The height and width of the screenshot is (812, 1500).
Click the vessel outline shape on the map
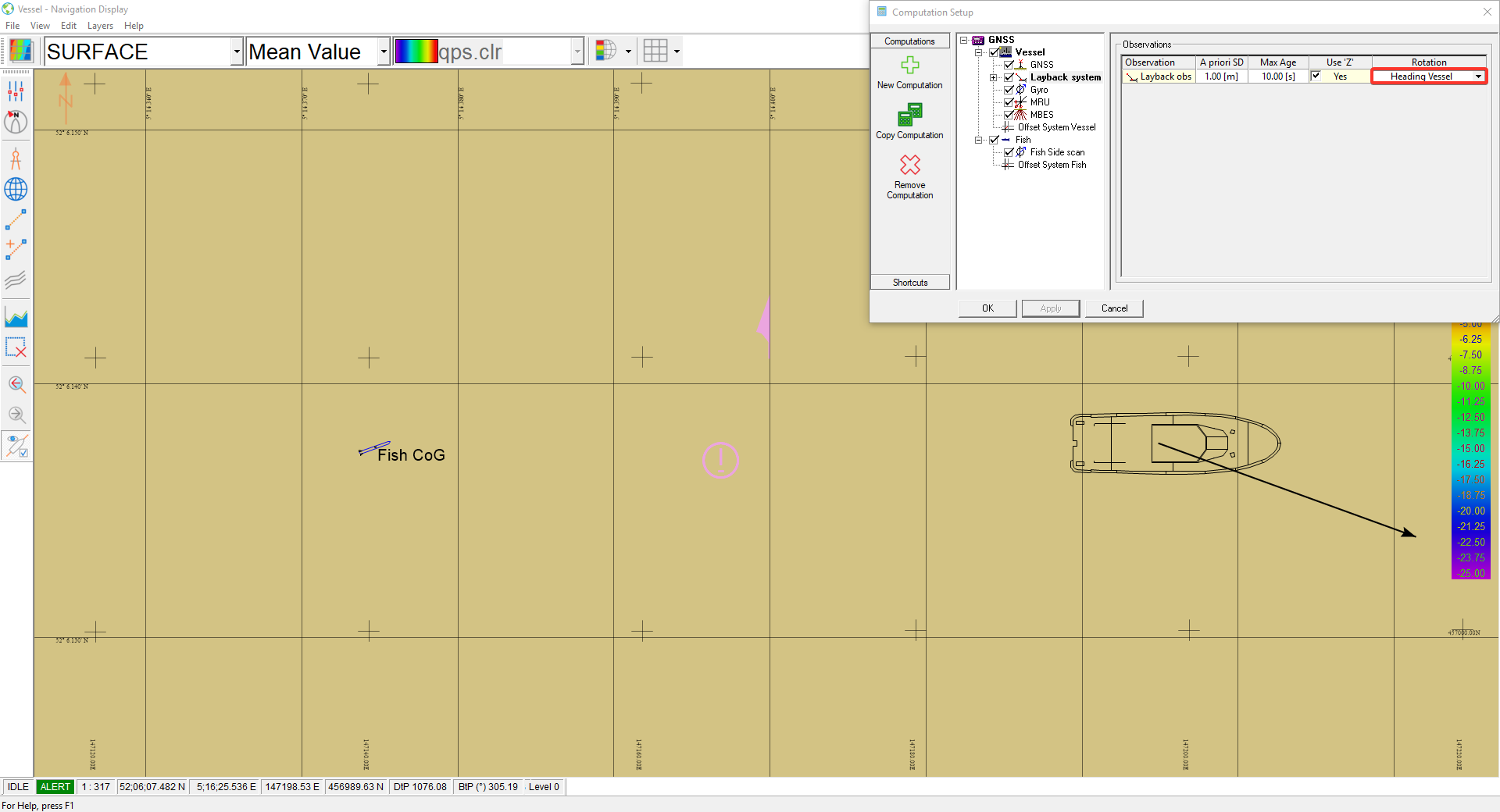point(1174,443)
